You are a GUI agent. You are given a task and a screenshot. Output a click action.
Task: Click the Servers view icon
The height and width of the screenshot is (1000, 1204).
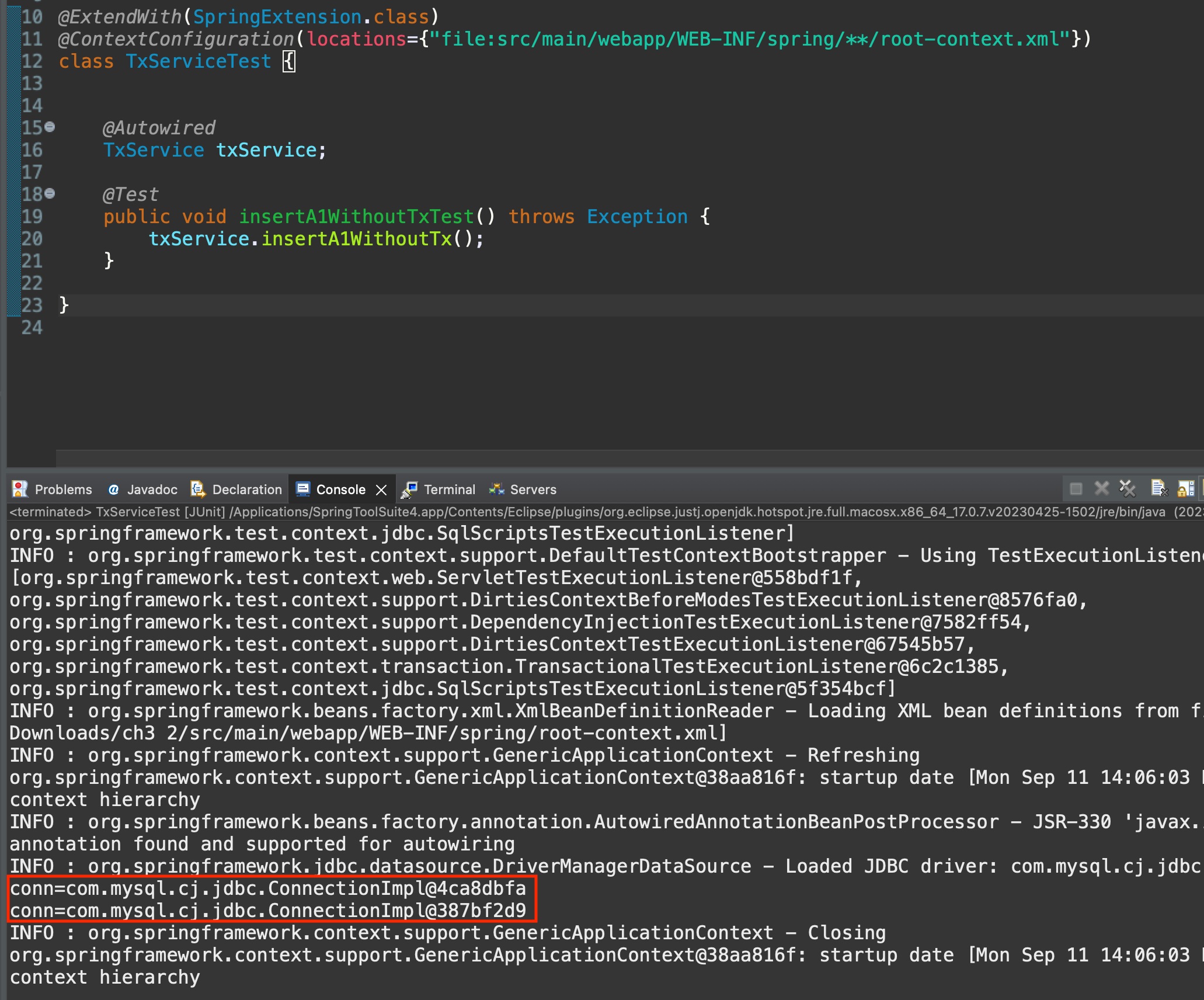496,489
